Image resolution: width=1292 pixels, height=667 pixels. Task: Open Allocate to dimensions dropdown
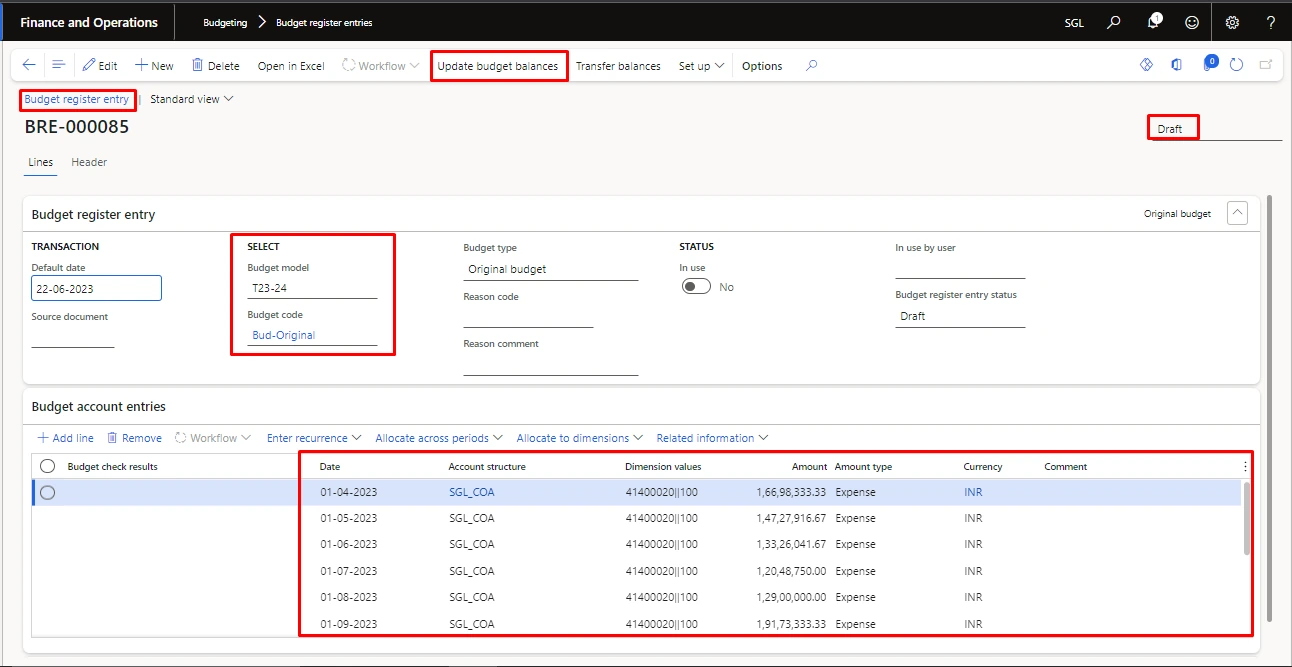tap(579, 438)
